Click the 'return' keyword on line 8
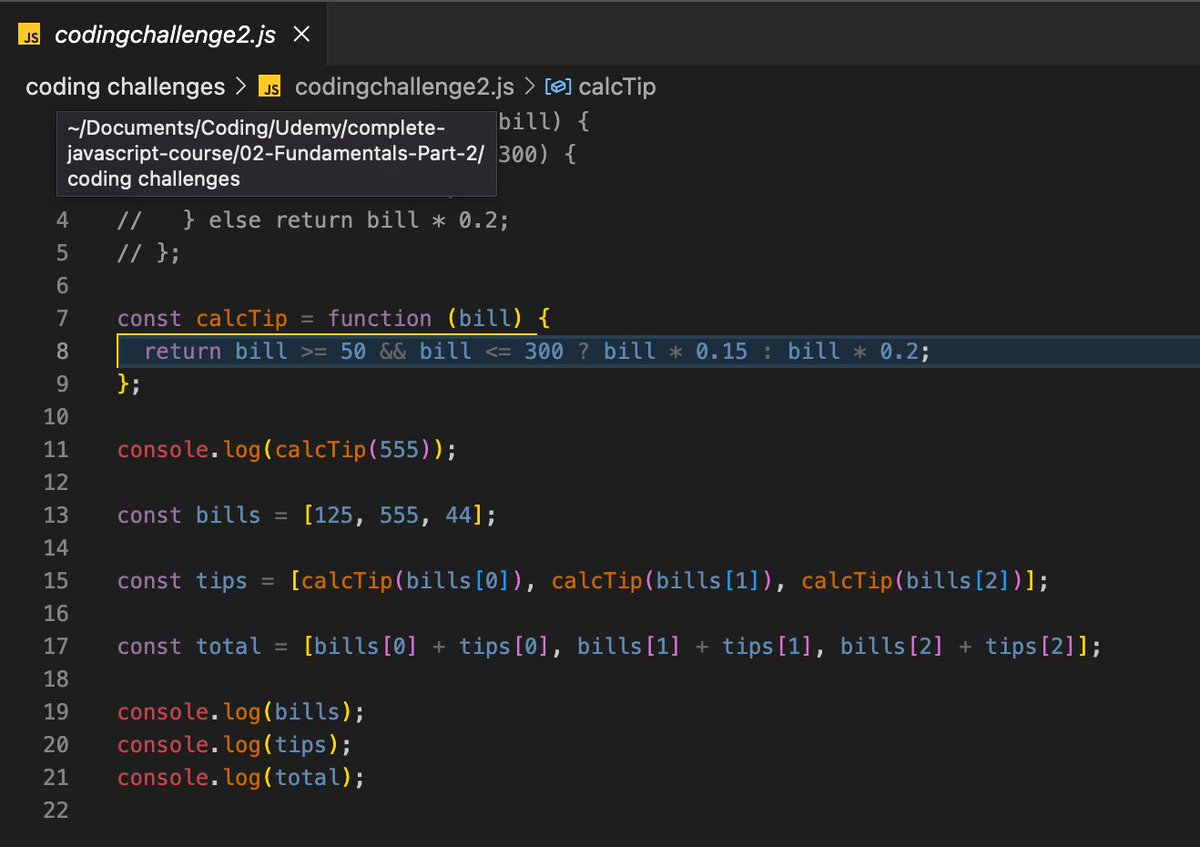The image size is (1200, 847). tap(183, 351)
